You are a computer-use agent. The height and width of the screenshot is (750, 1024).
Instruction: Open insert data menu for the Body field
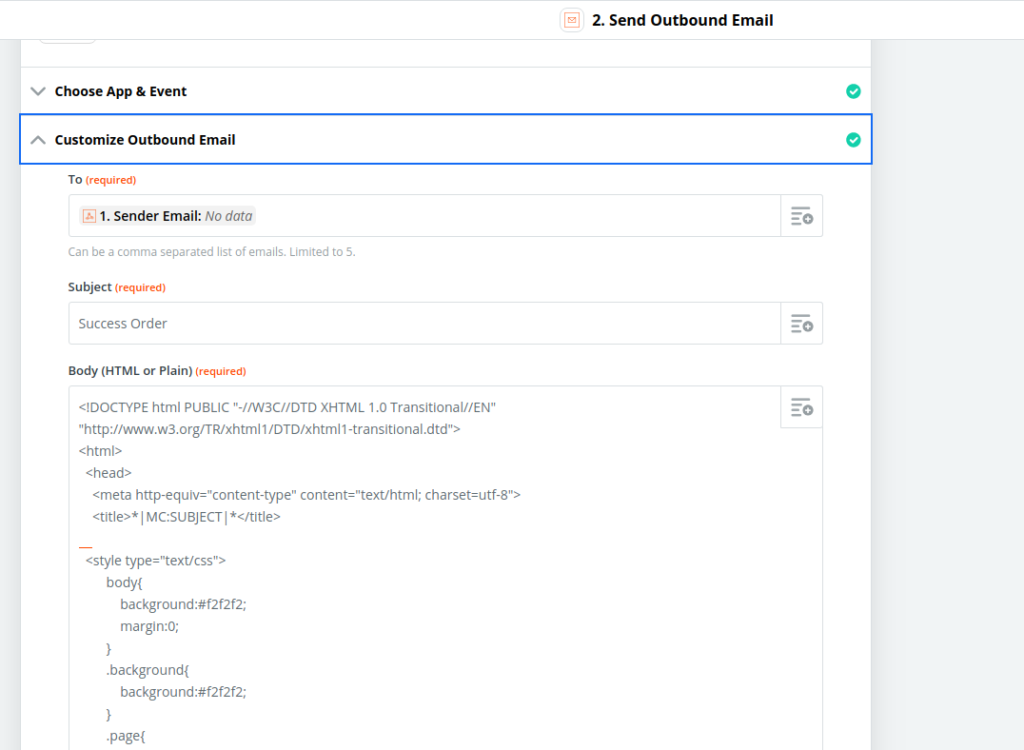801,407
